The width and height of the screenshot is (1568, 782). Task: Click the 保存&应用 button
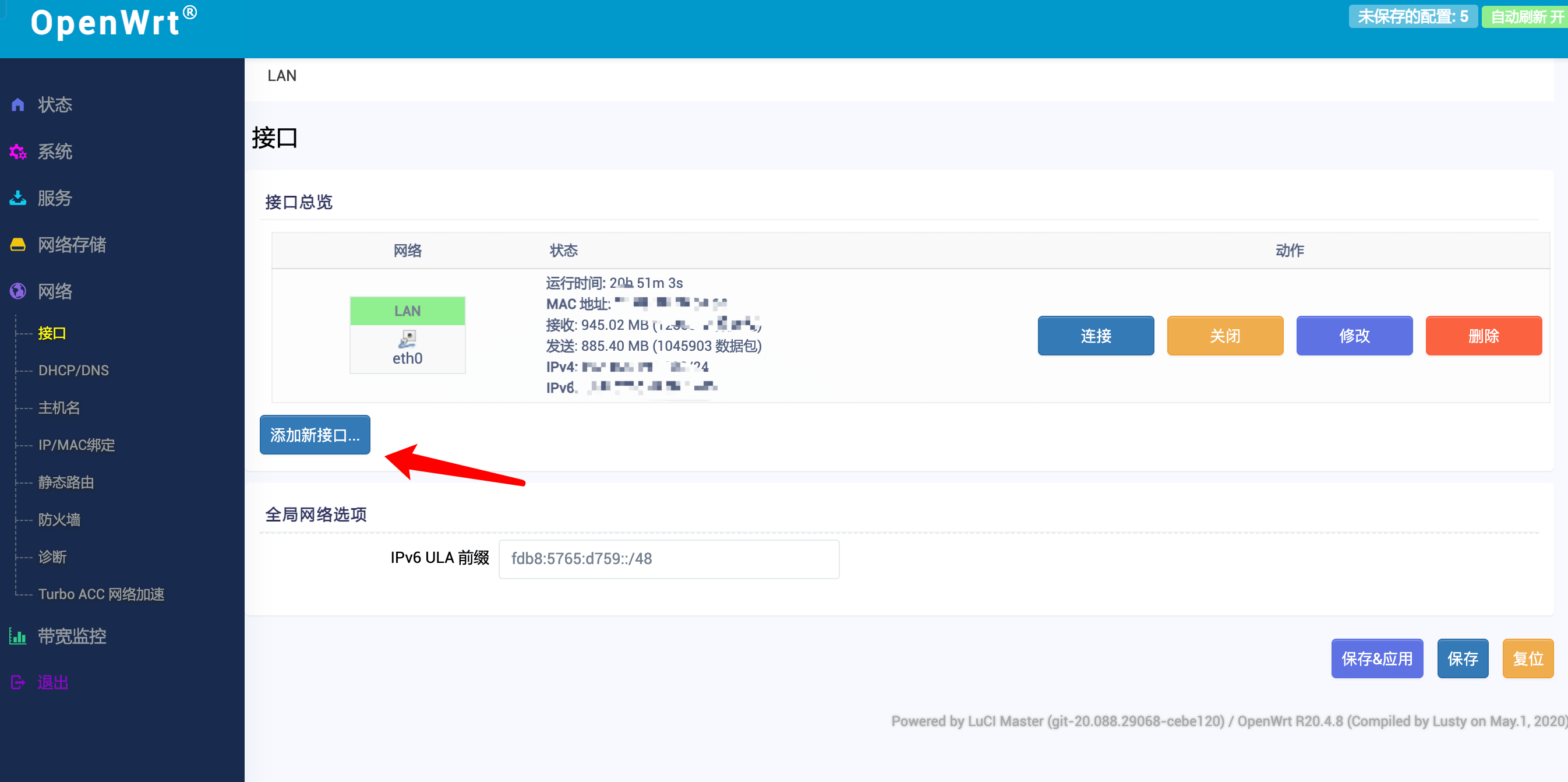click(1376, 658)
